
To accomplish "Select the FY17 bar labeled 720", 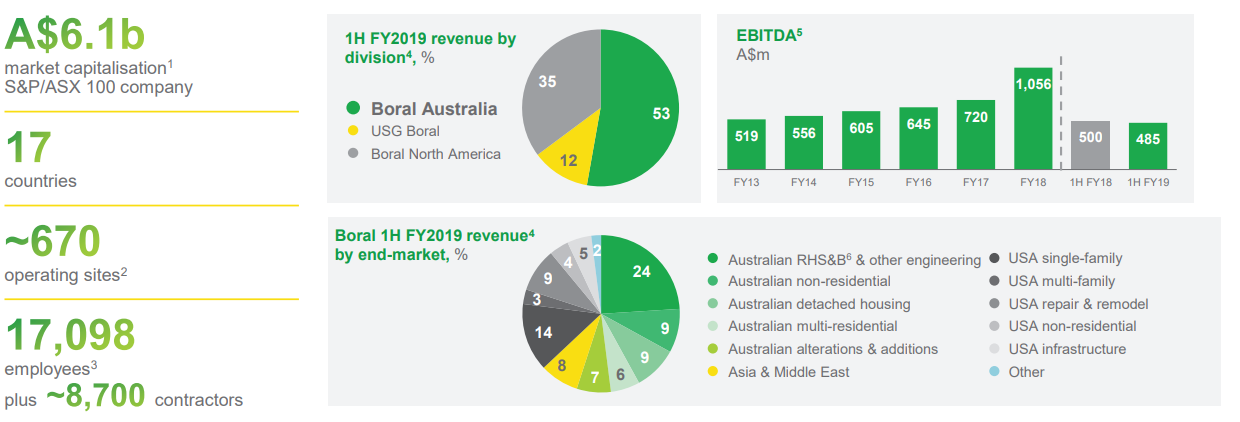I will (976, 134).
